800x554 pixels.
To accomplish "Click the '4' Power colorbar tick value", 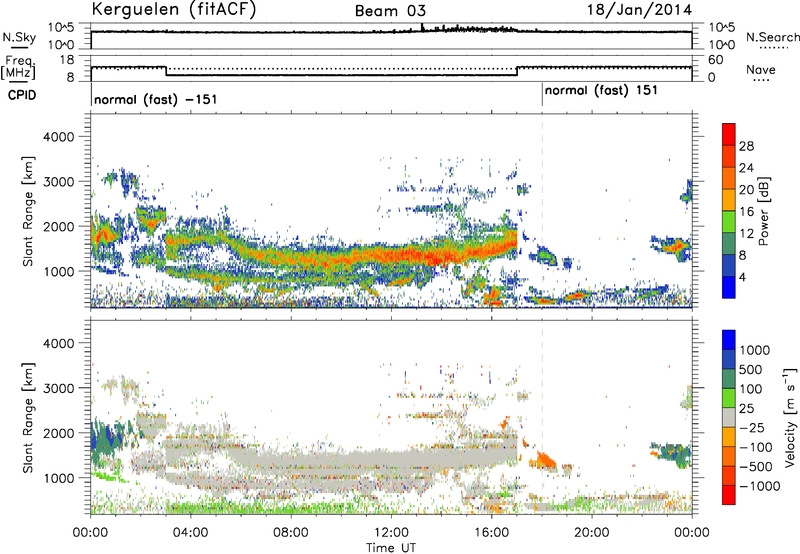I will [x=742, y=277].
